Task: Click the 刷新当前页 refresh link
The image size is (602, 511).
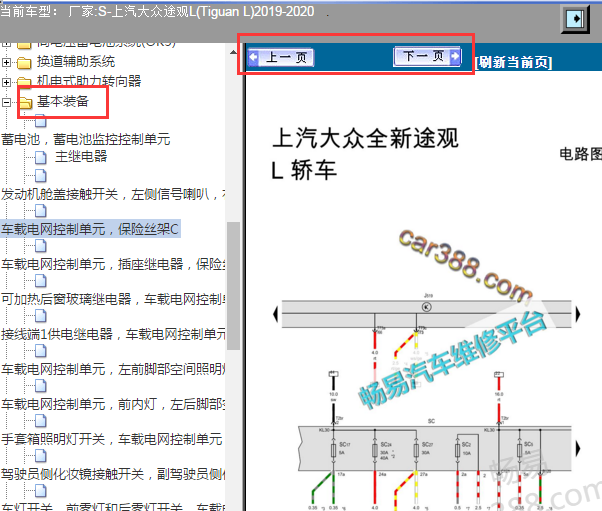Action: tap(514, 62)
